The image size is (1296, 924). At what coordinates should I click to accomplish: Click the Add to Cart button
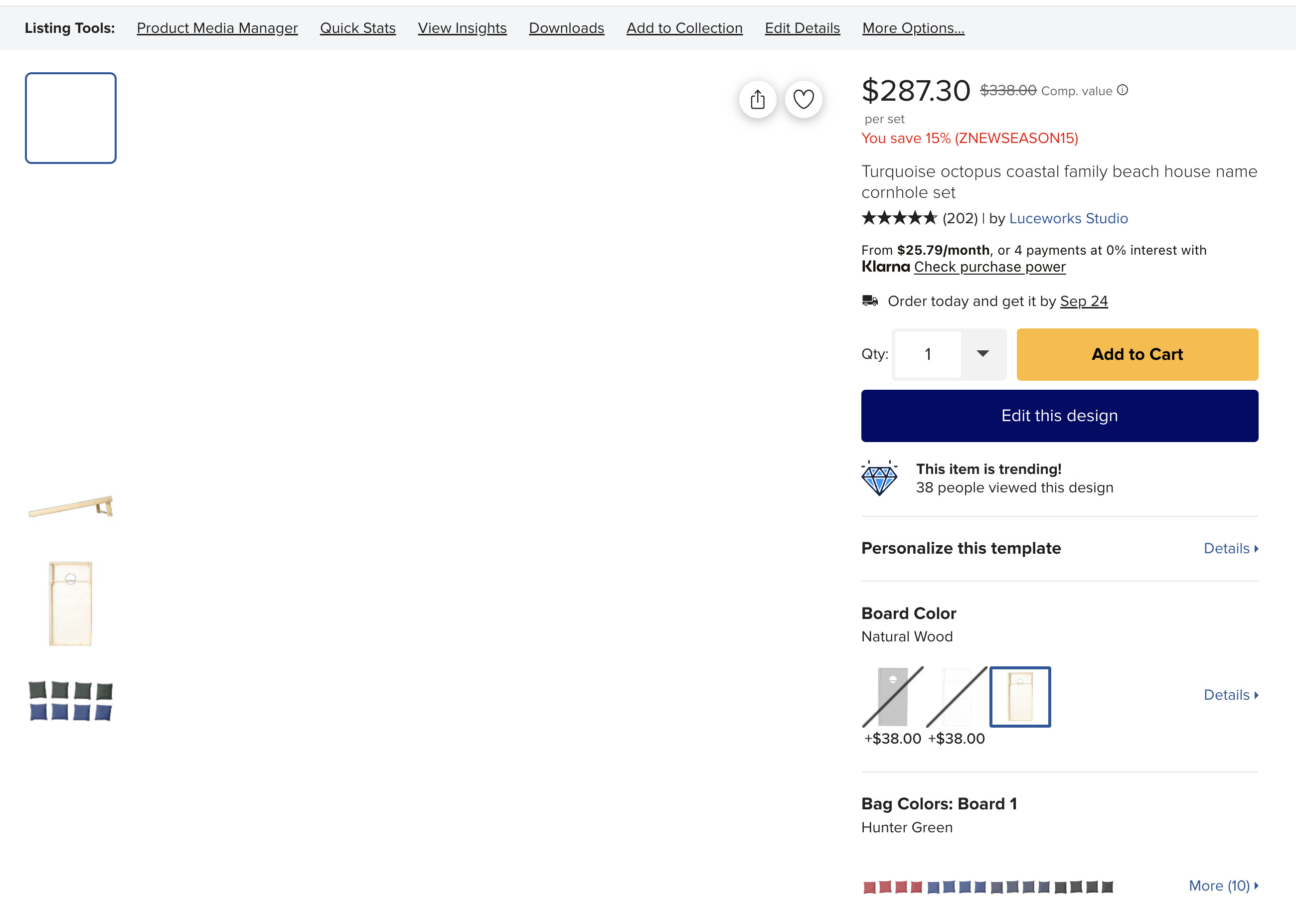tap(1136, 354)
